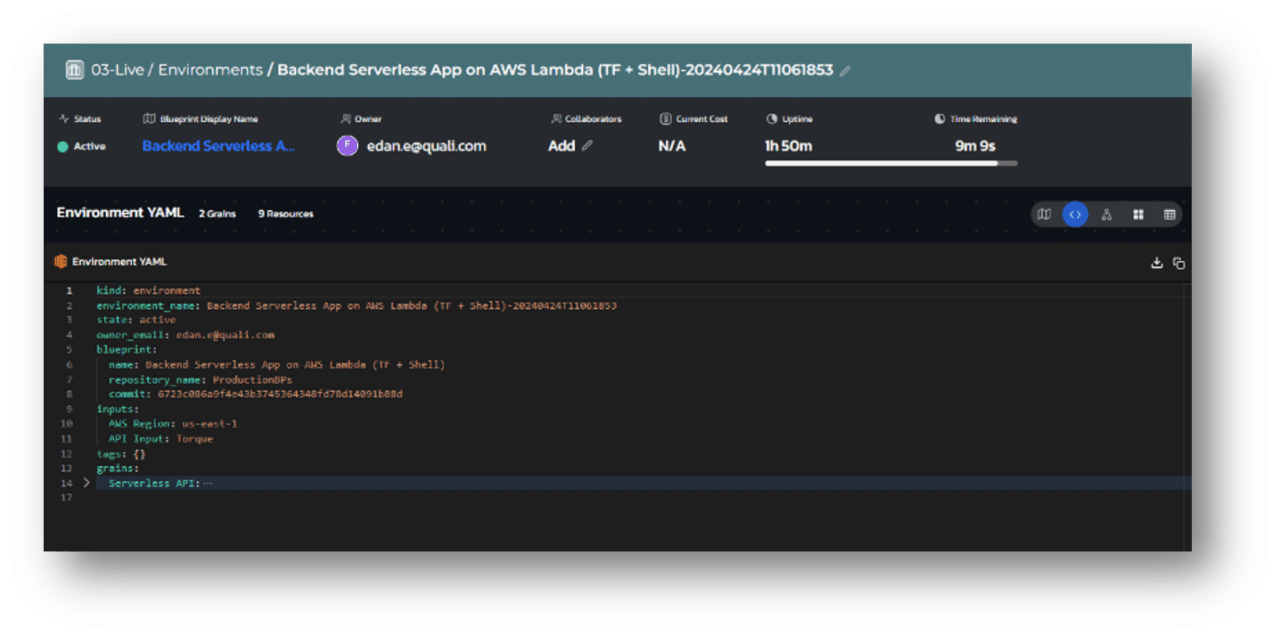Open the table view icon
The image size is (1280, 637).
(1169, 214)
